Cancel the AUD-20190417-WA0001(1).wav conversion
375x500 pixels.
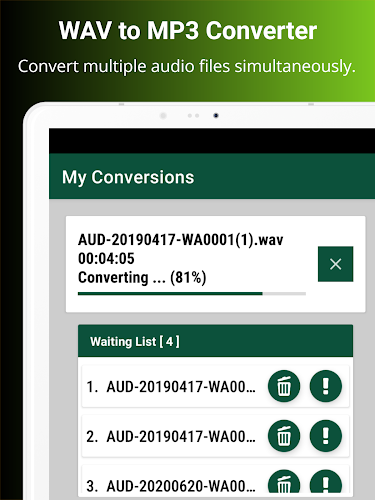tap(335, 264)
